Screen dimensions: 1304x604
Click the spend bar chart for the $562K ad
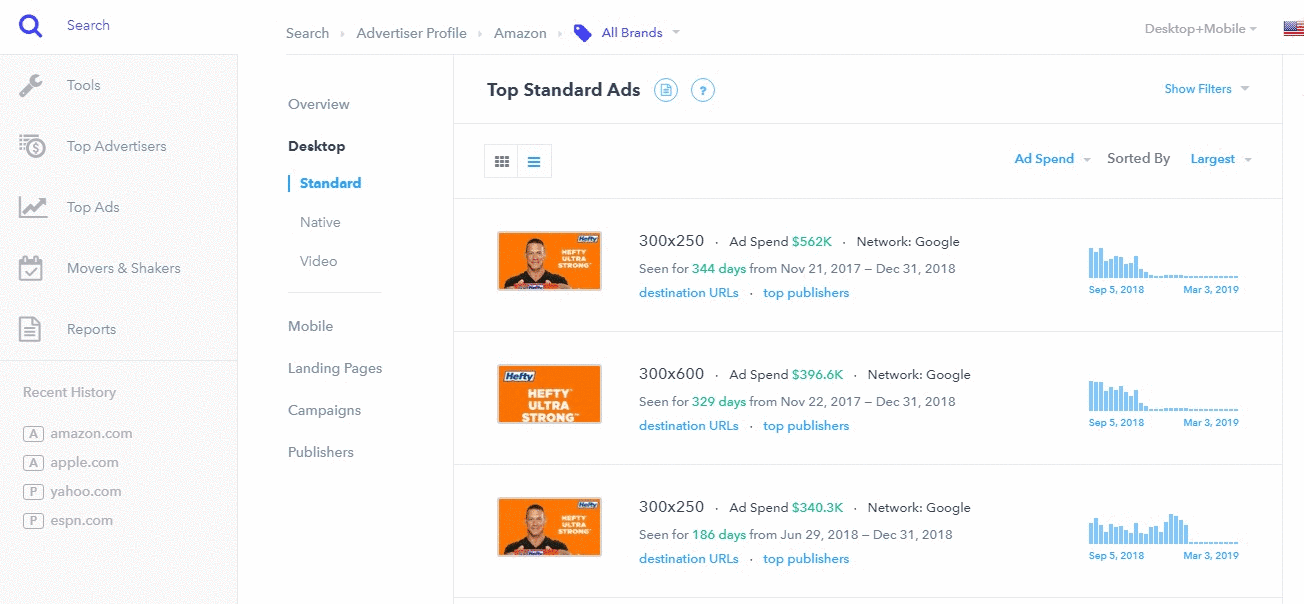[1163, 263]
